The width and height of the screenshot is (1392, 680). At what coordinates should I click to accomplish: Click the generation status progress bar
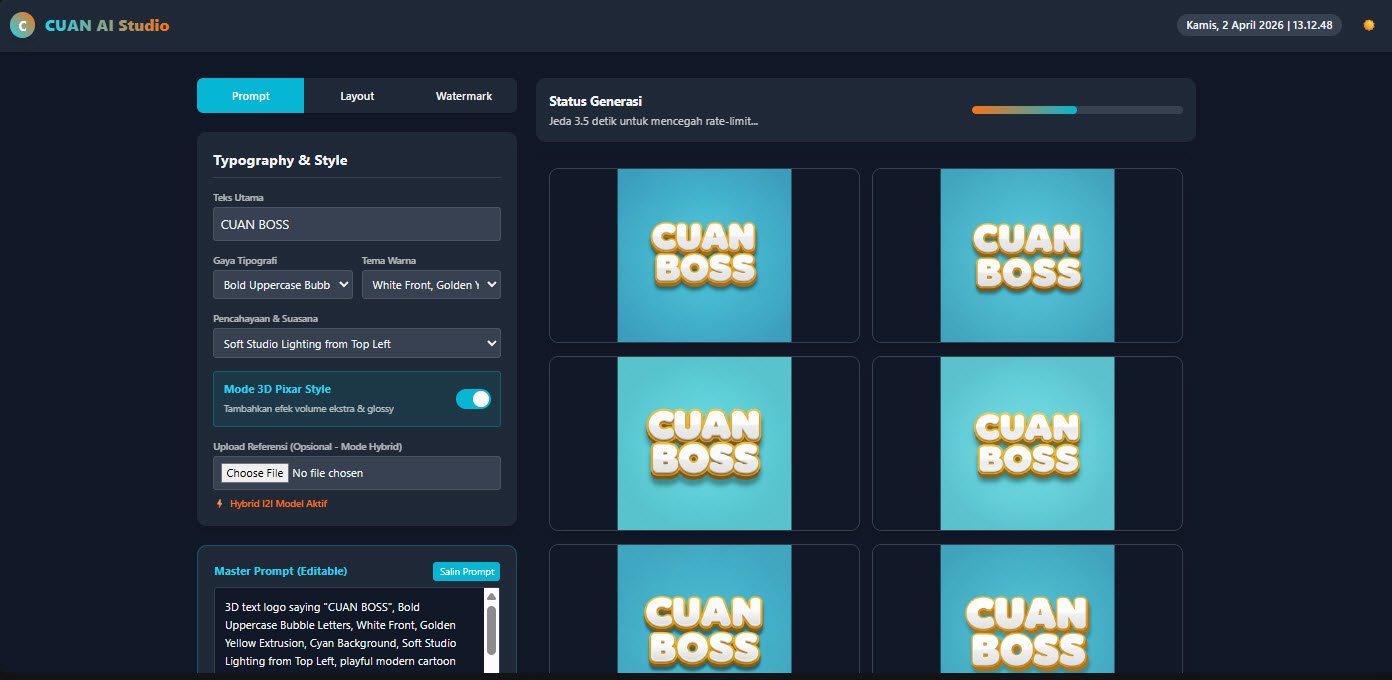(1077, 110)
